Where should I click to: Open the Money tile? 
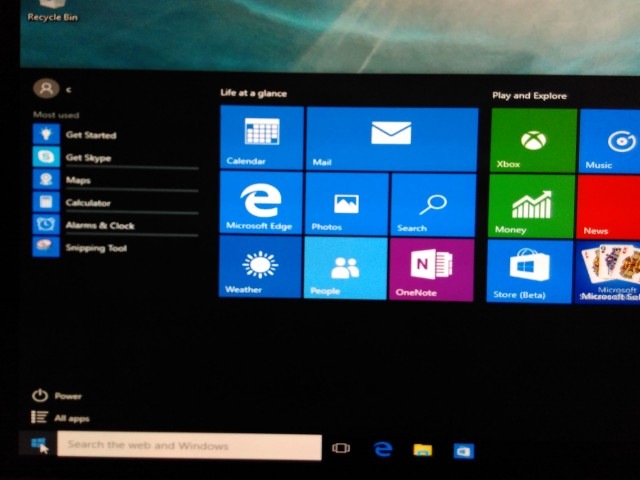pyautogui.click(x=532, y=206)
